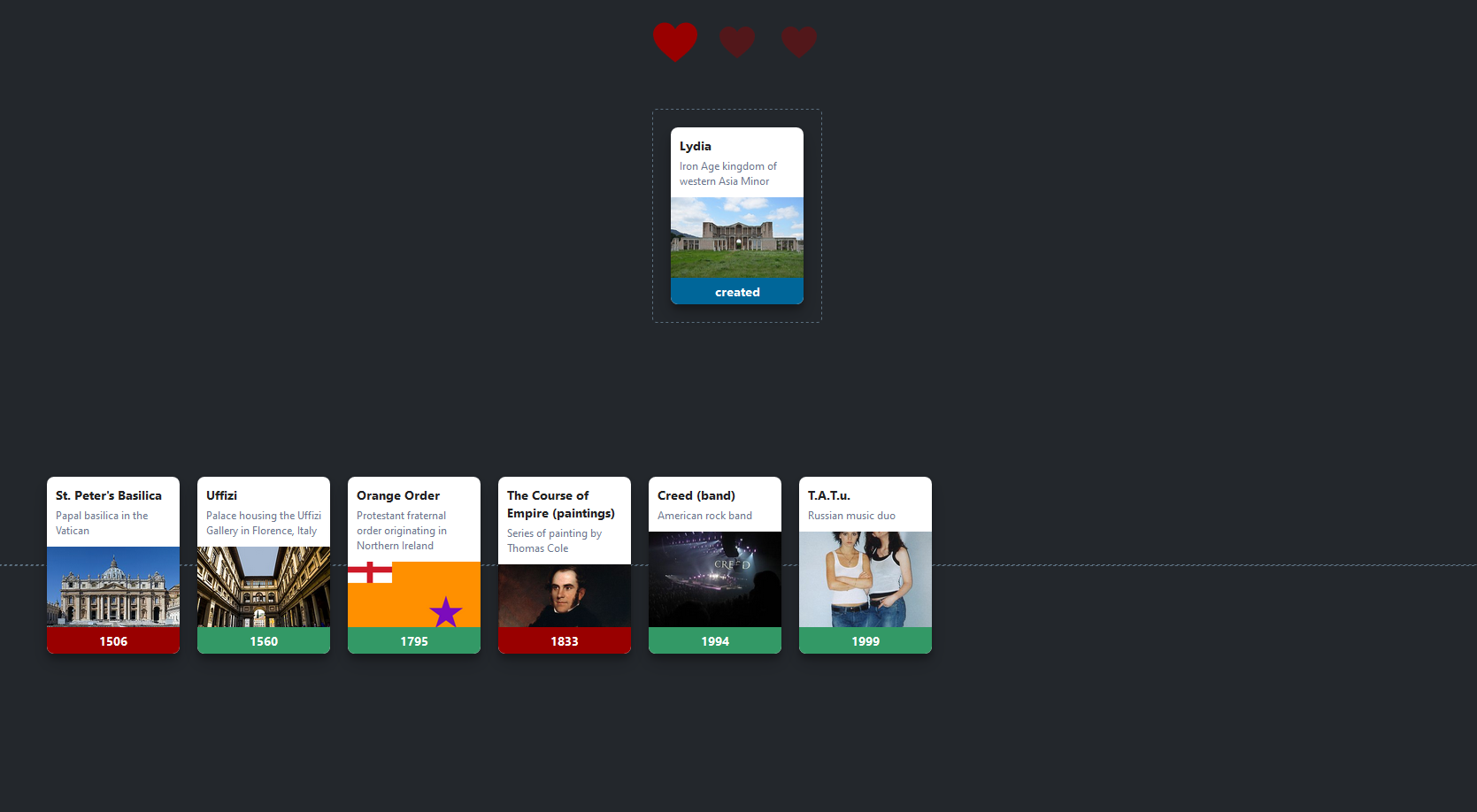The image size is (1477, 812).
Task: Click the second dimmed heart icon
Action: pyautogui.click(x=737, y=42)
